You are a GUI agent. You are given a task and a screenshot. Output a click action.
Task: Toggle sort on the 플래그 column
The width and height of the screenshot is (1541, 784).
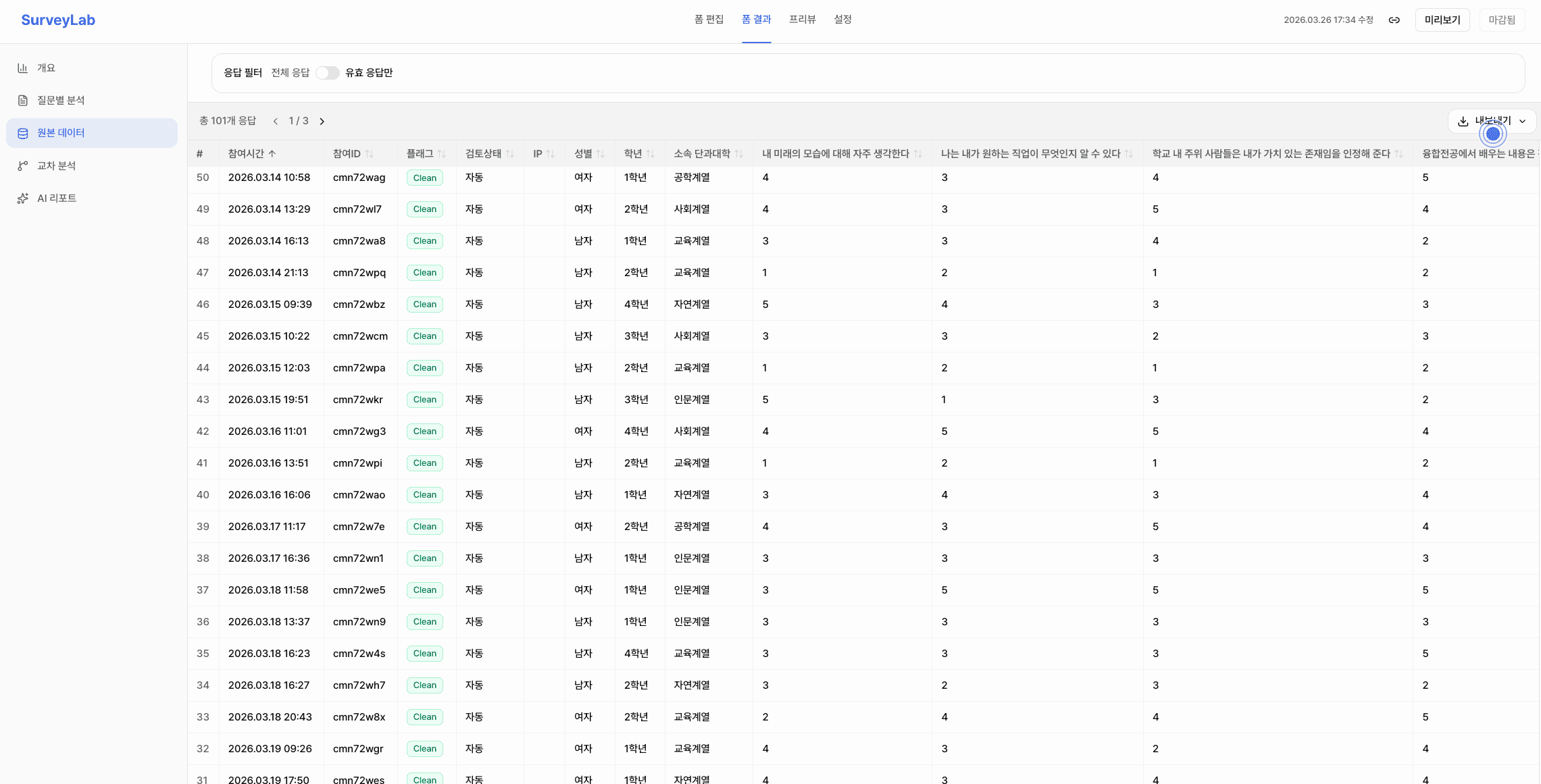[441, 154]
